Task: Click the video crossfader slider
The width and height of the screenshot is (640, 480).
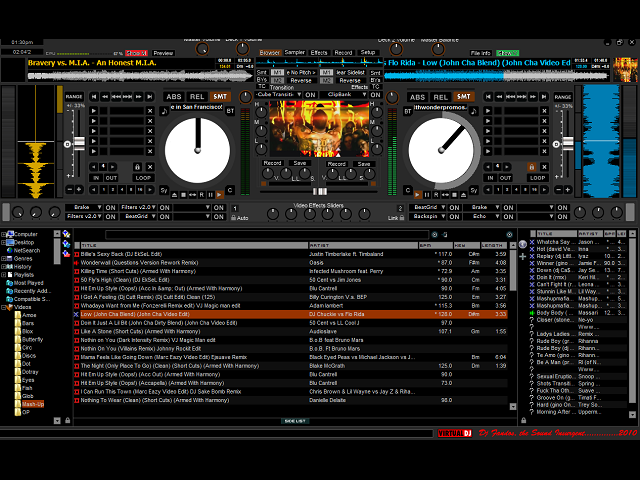Action: point(320,191)
